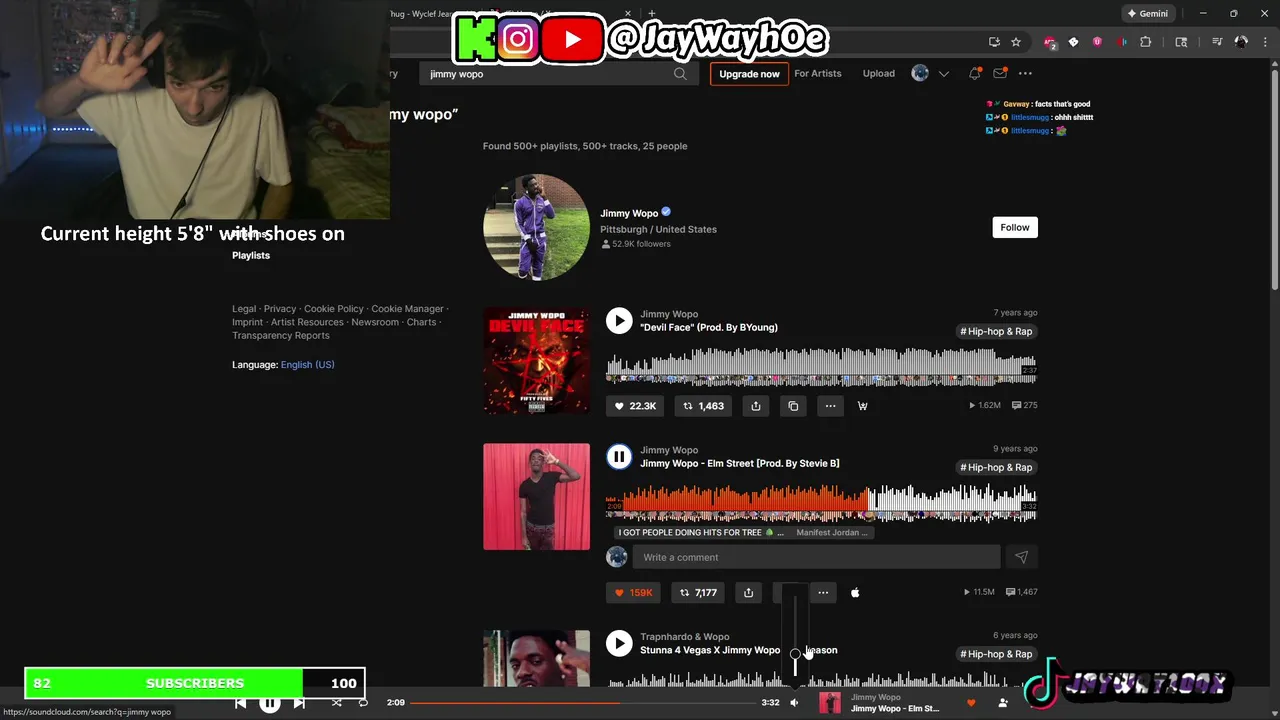The height and width of the screenshot is (720, 1280).
Task: Open For Artists in header
Action: pyautogui.click(x=818, y=73)
